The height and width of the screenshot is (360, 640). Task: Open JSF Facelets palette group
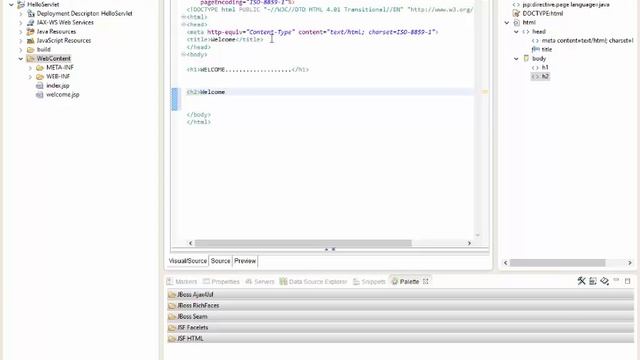tap(400, 327)
